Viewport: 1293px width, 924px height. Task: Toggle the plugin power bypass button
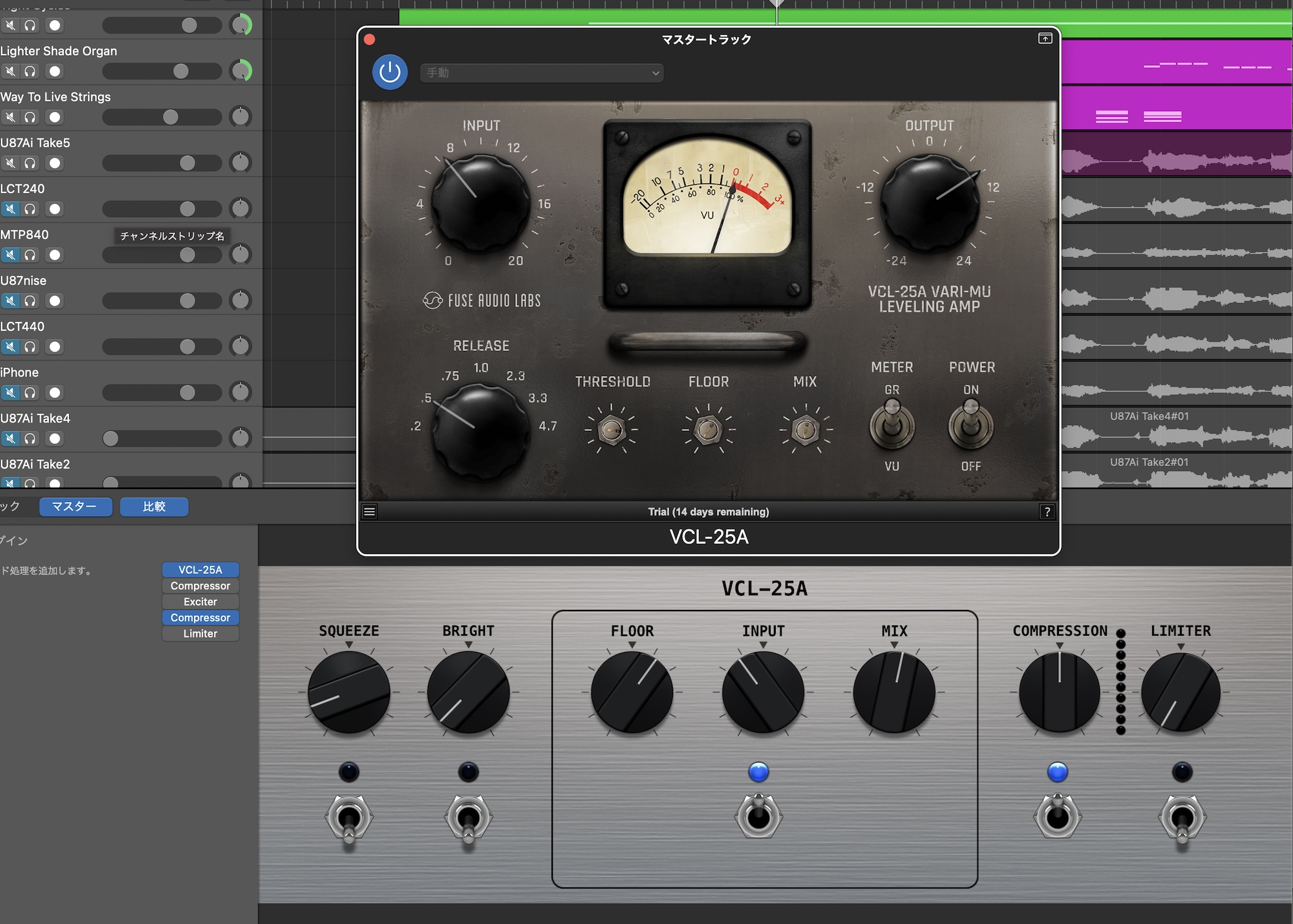click(x=390, y=72)
